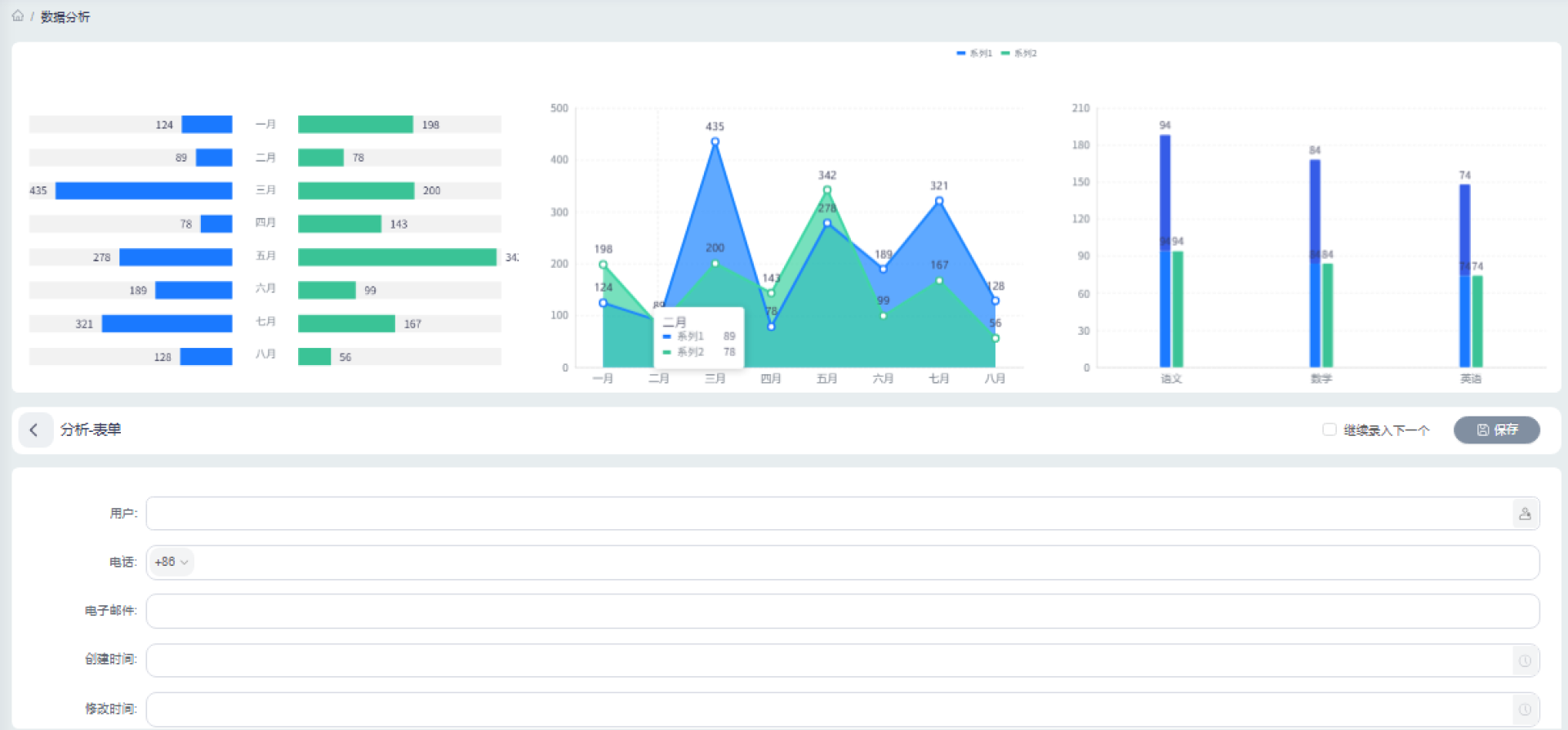Open the clock icon in 修改时间 field

click(x=1524, y=710)
